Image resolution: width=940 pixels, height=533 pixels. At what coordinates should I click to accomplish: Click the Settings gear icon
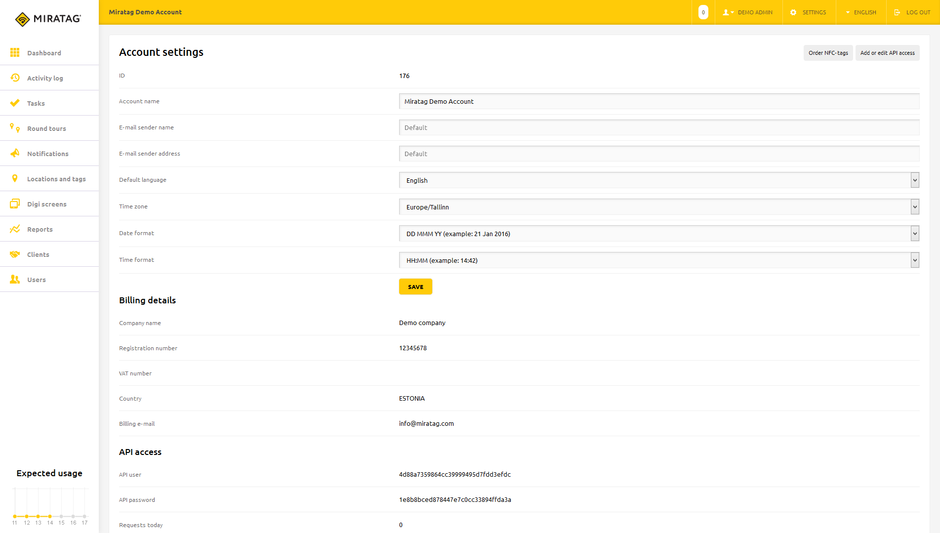pos(793,12)
